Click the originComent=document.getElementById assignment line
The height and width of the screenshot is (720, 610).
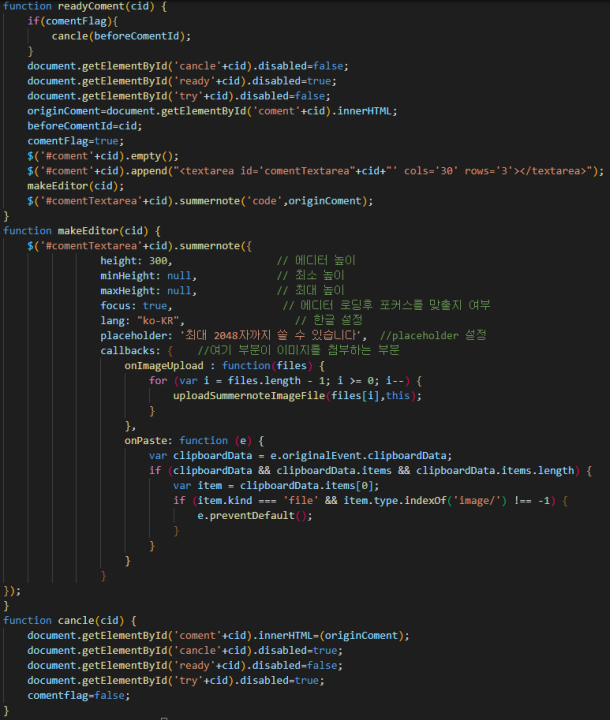[212, 111]
